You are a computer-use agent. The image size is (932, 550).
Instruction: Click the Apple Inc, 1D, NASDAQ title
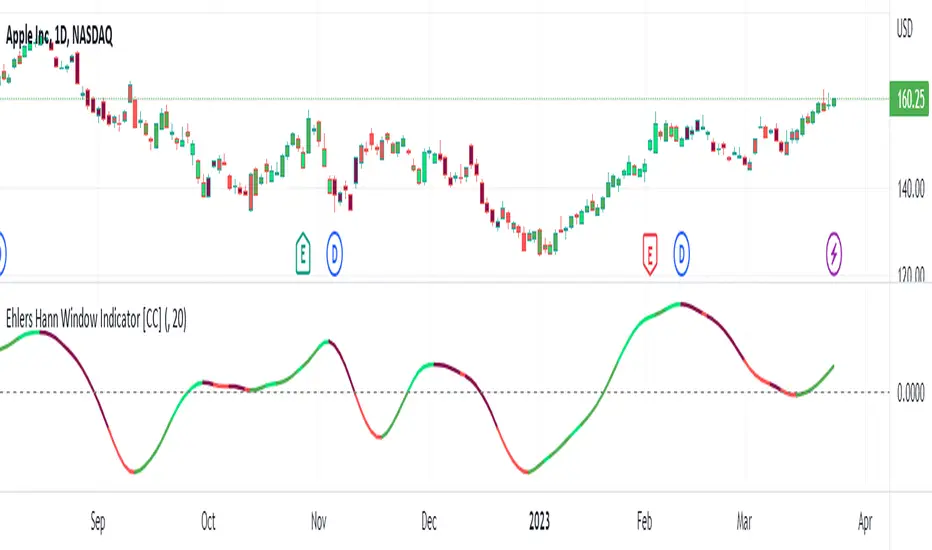[59, 36]
